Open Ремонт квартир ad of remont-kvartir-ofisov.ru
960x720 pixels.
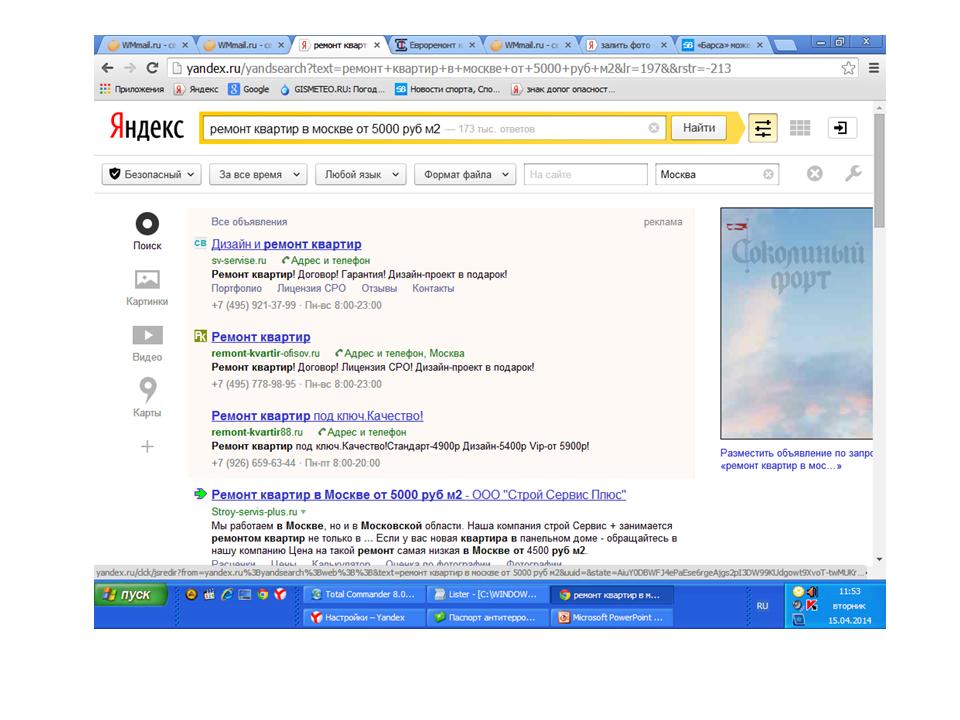pyautogui.click(x=261, y=337)
